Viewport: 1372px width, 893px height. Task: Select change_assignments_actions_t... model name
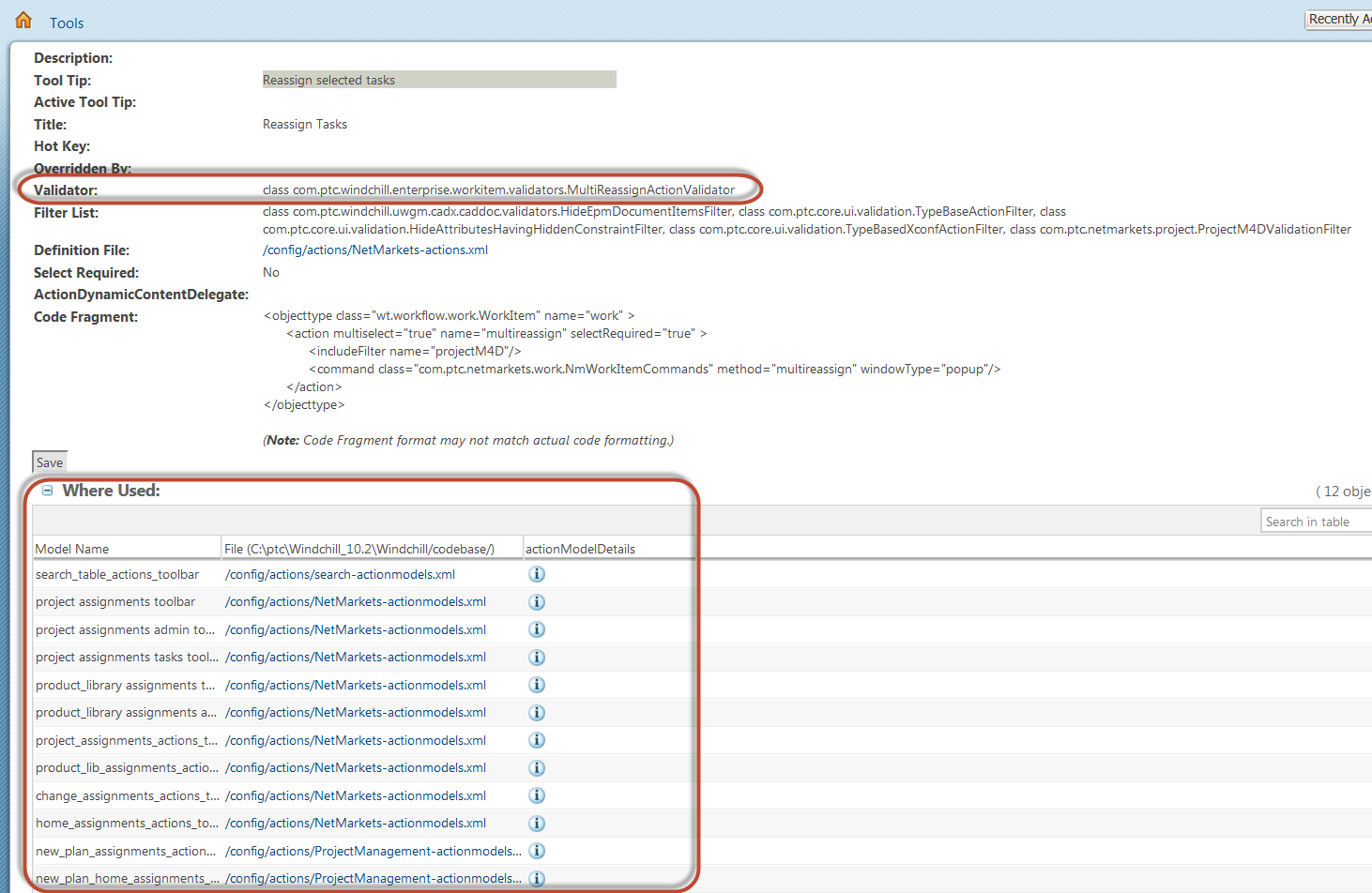click(127, 795)
